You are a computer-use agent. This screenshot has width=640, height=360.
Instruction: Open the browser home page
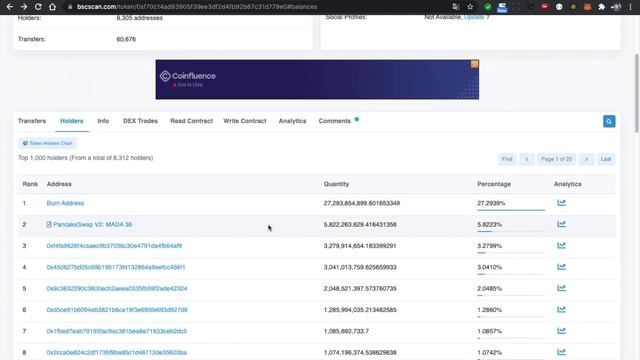(52, 7)
